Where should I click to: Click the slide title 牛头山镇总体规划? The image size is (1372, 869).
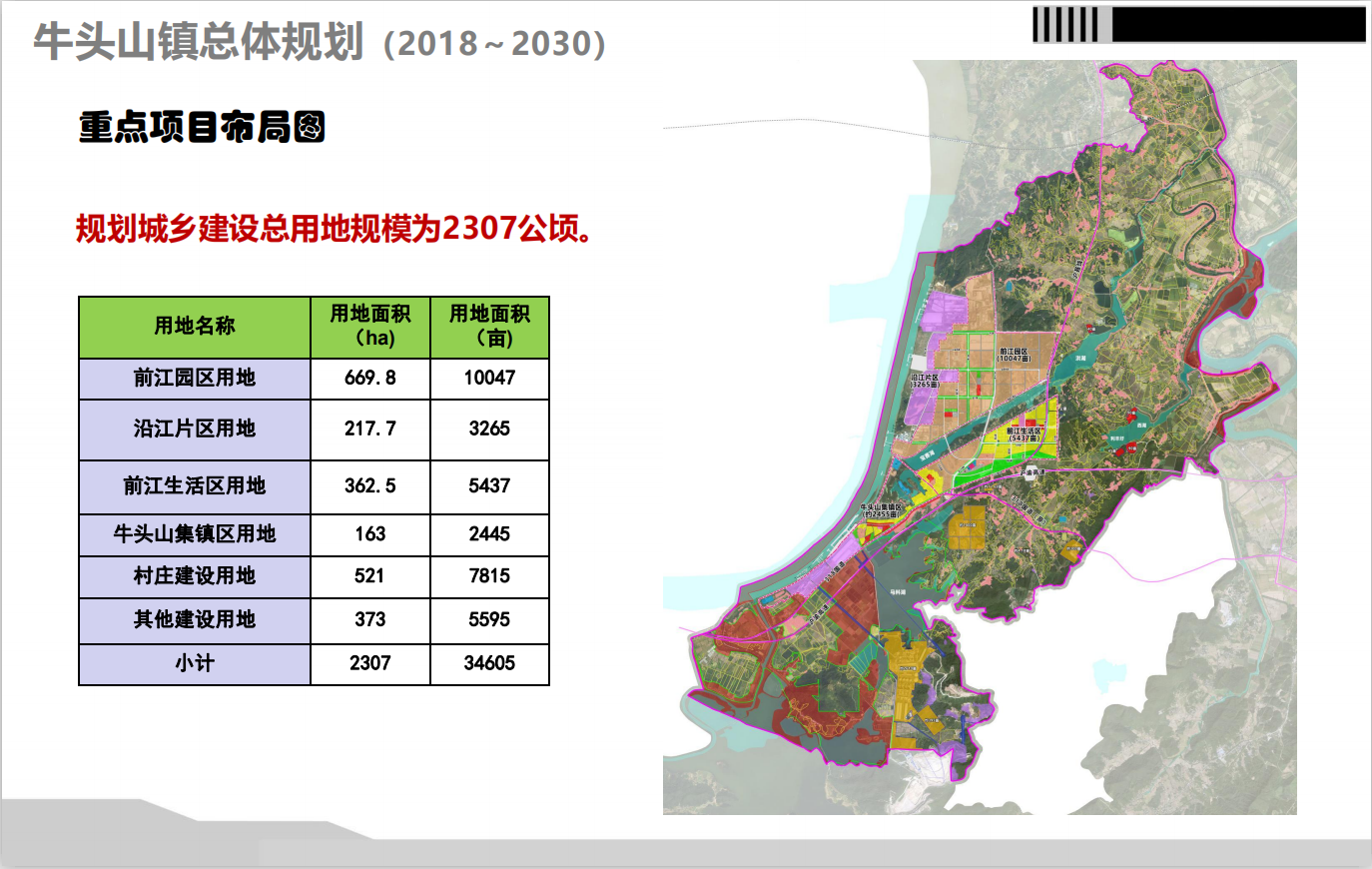198,43
